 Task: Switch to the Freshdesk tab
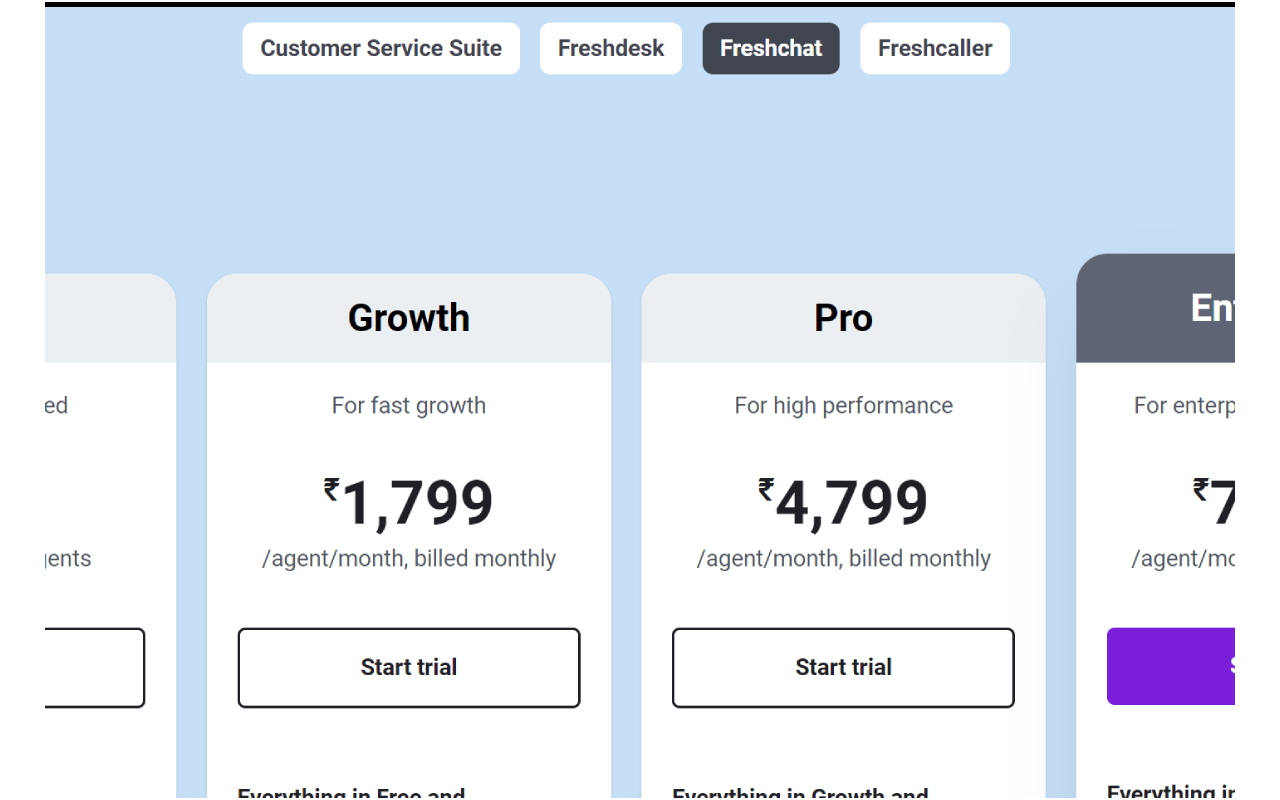pyautogui.click(x=610, y=48)
